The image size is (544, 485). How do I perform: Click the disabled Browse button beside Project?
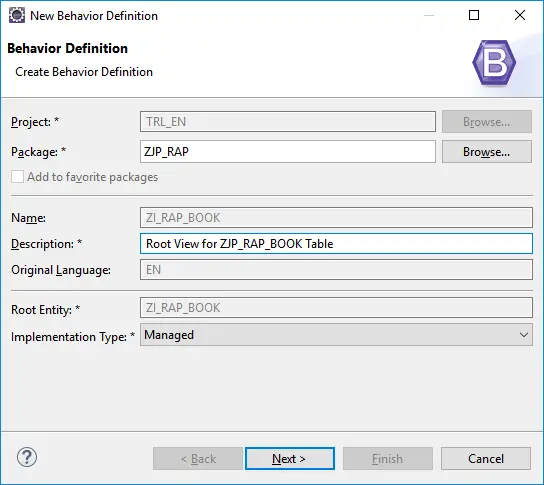pos(487,122)
